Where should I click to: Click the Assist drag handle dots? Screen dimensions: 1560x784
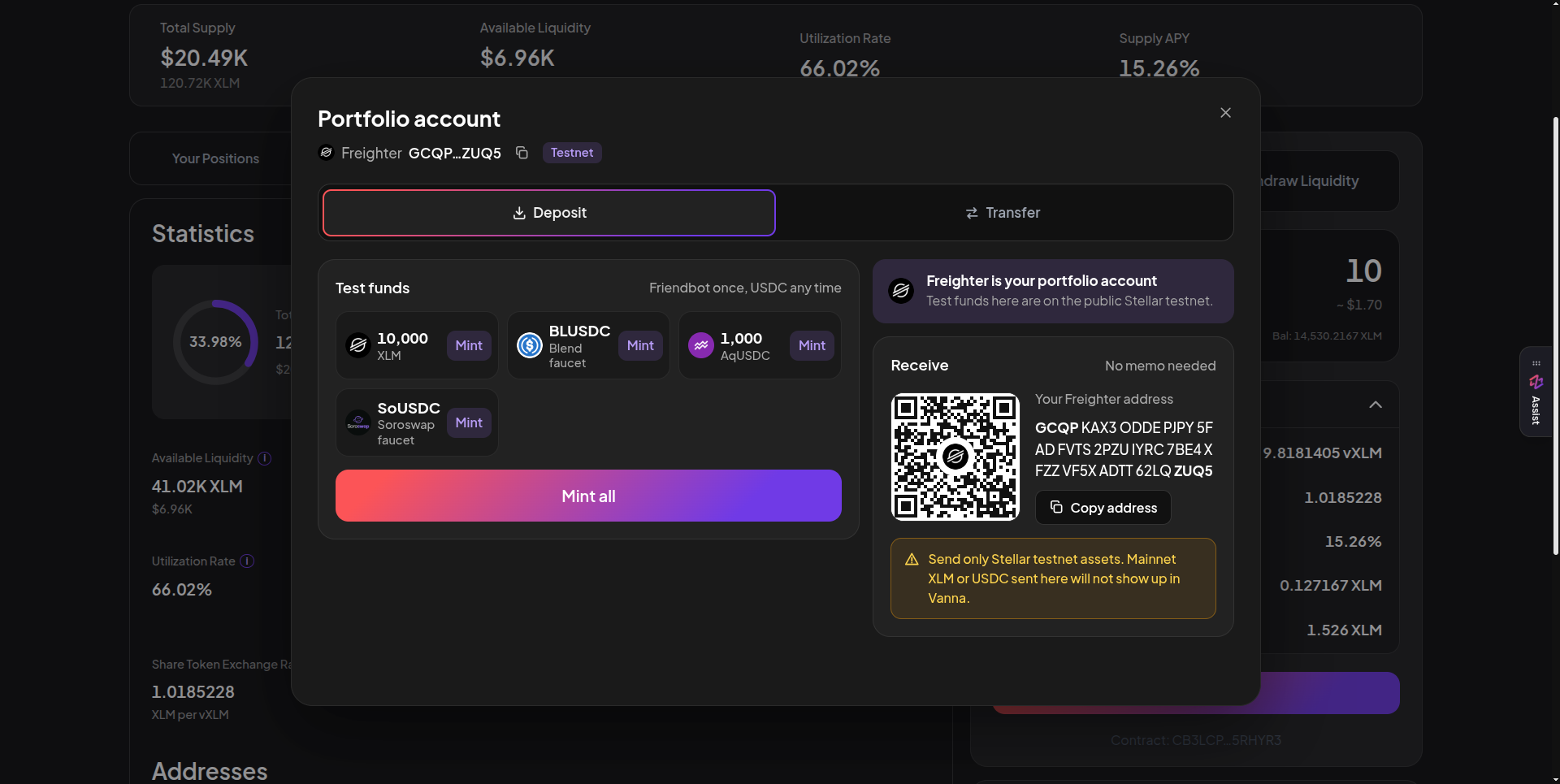tap(1536, 363)
